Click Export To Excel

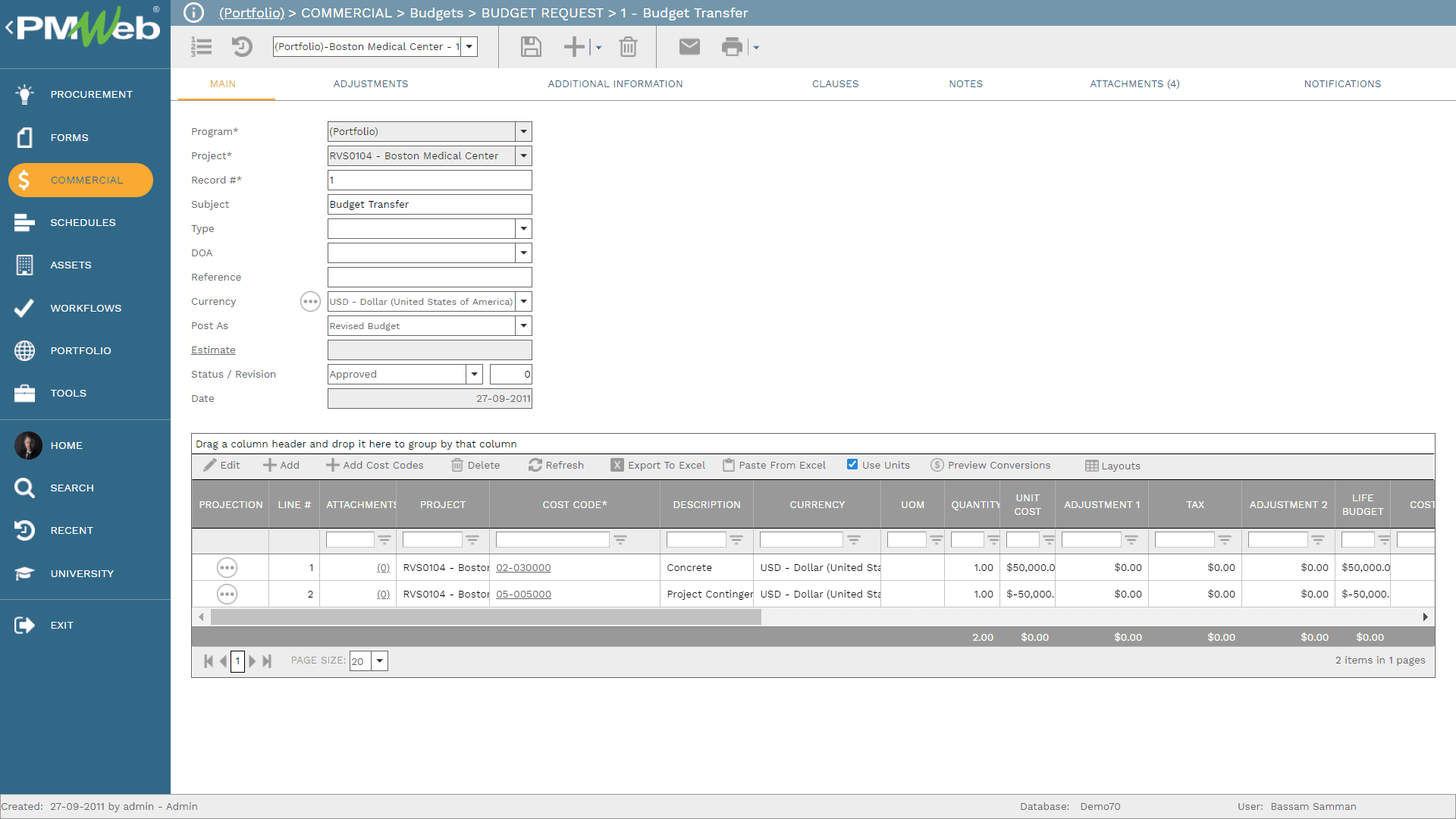[x=658, y=465]
